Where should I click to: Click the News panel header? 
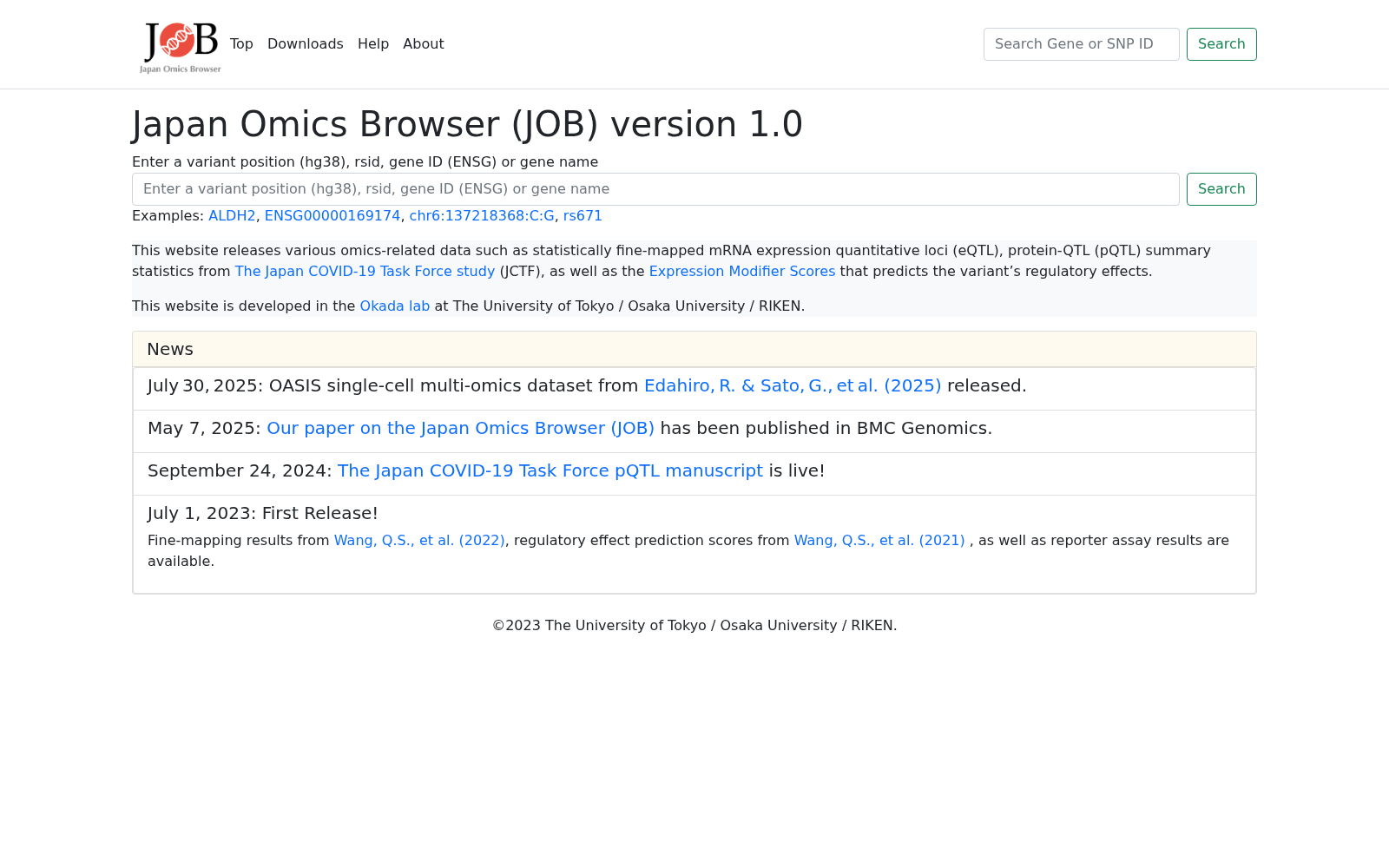(694, 349)
